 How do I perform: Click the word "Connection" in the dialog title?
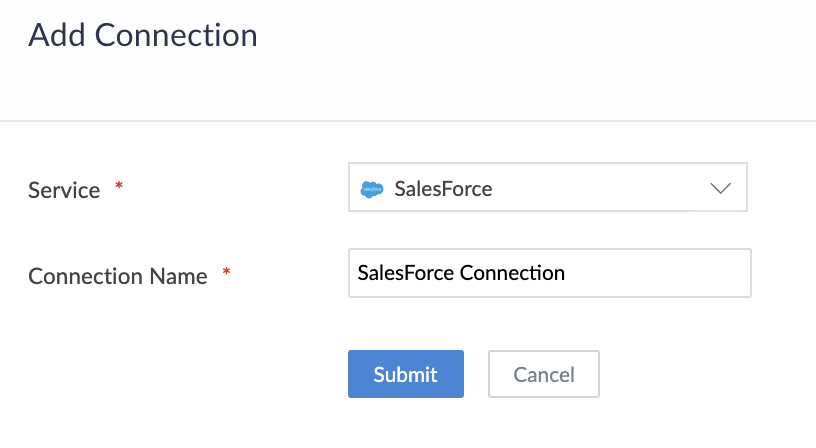(x=174, y=35)
